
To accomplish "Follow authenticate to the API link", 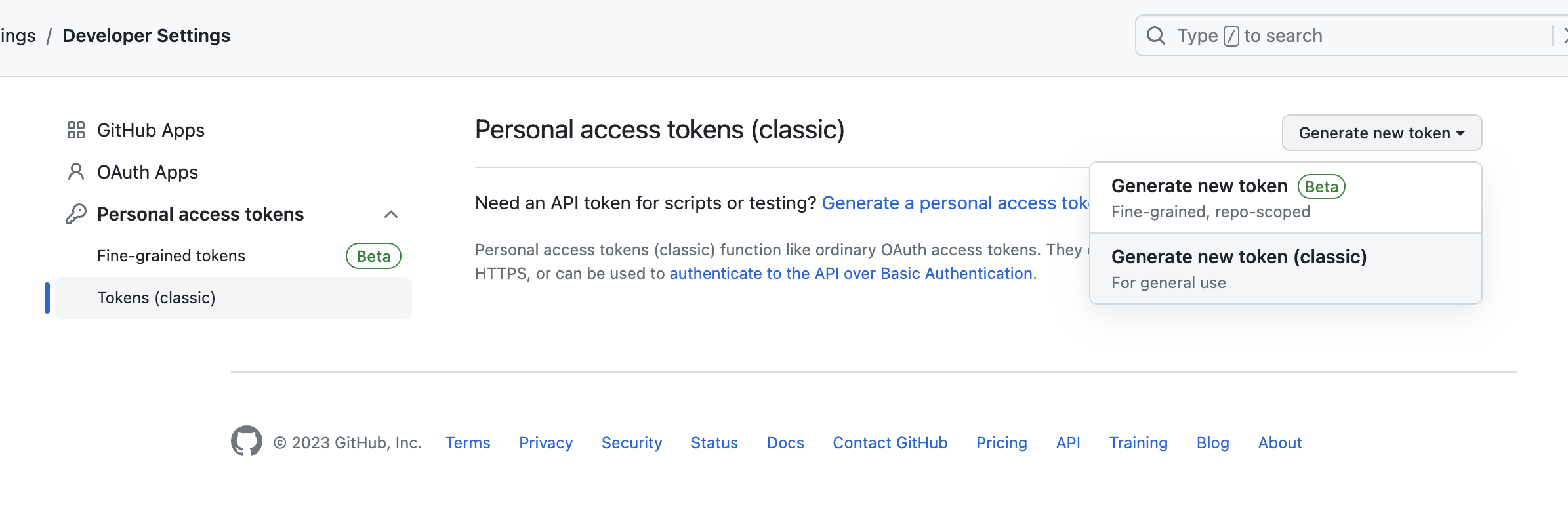I will 851,274.
